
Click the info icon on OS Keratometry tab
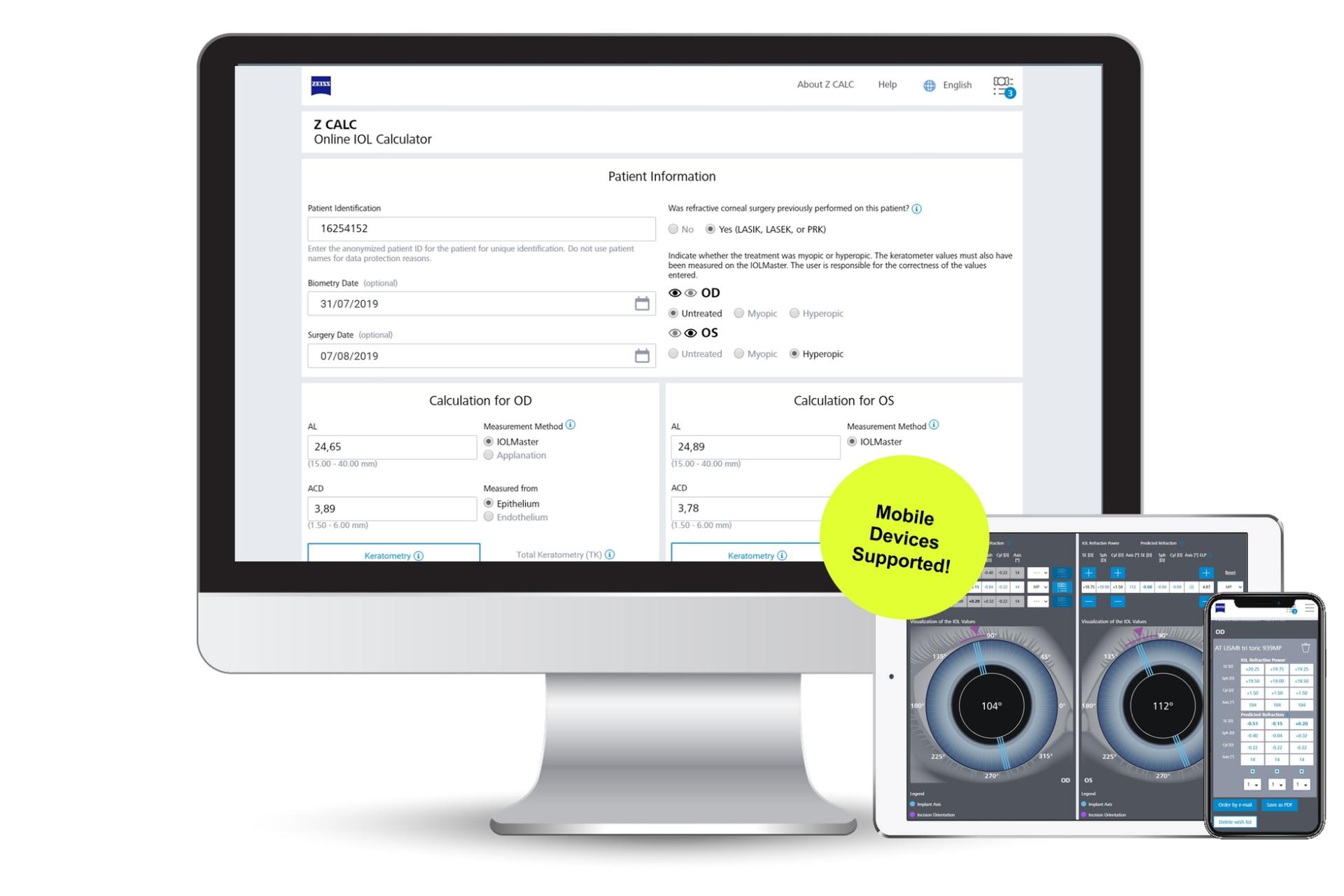click(782, 556)
